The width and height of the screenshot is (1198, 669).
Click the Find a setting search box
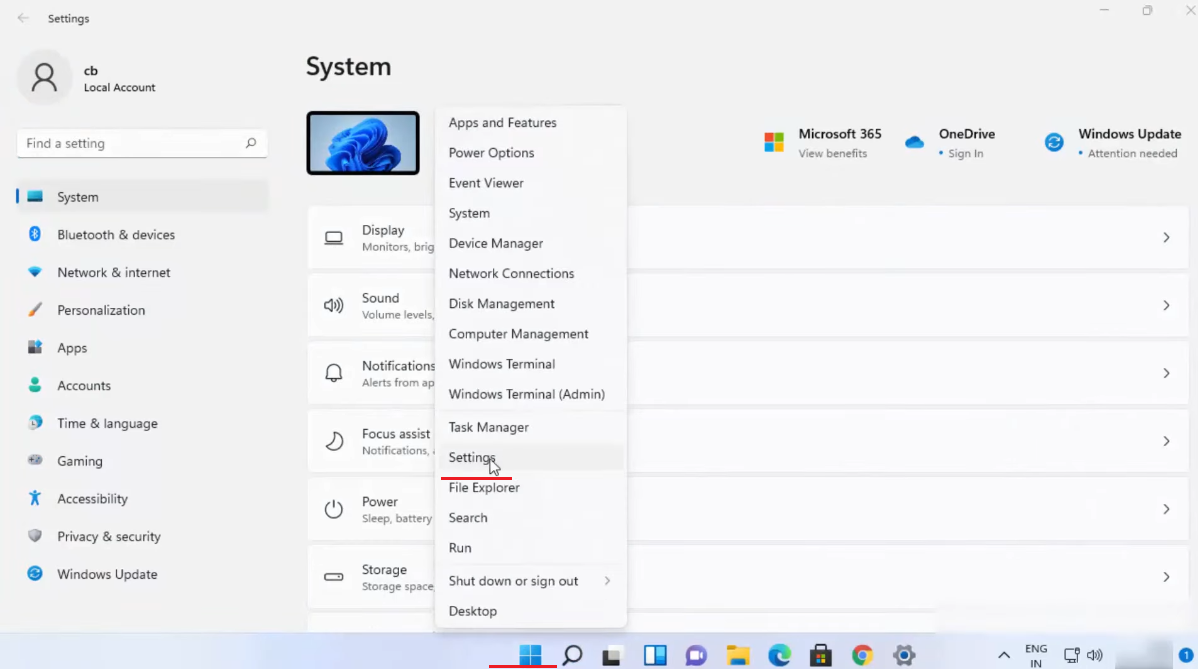point(142,144)
